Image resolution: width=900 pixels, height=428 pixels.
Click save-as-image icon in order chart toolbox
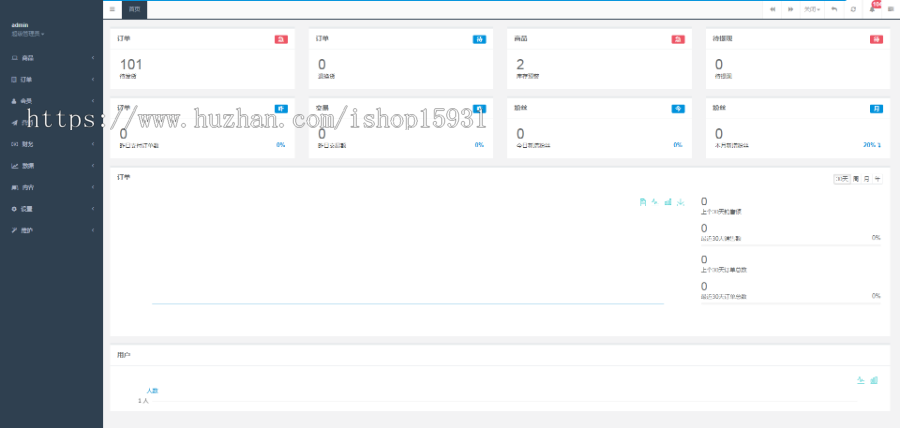pos(680,202)
